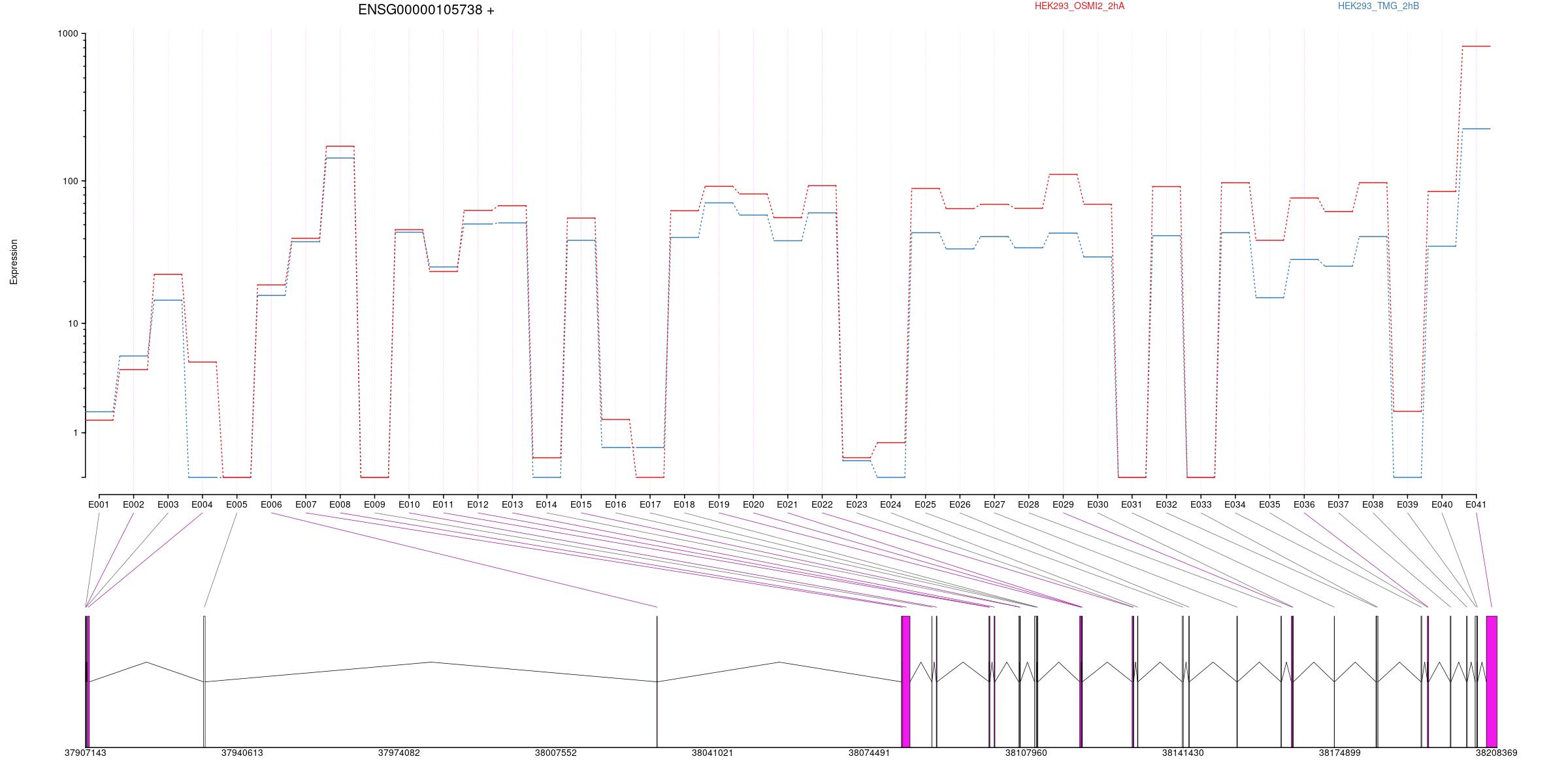Click exon label E021
The image size is (1568, 784).
click(x=787, y=504)
